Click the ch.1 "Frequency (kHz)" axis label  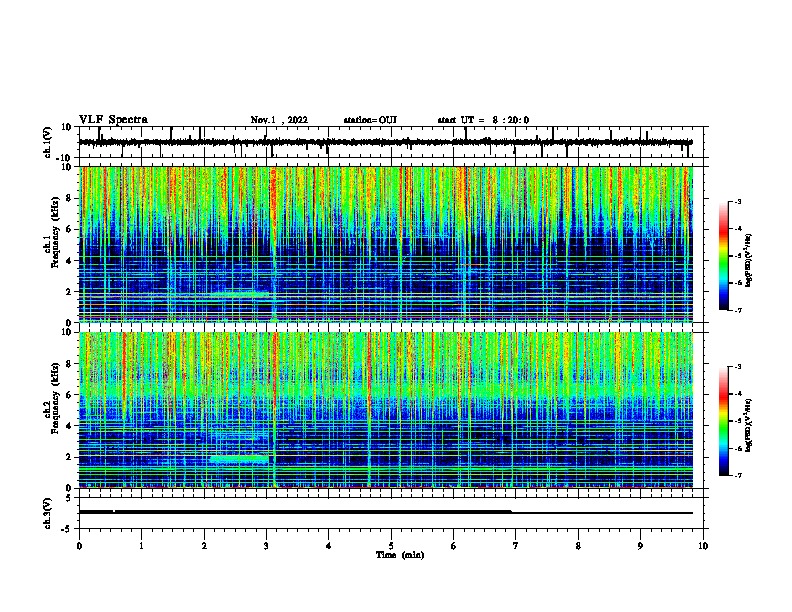point(54,233)
